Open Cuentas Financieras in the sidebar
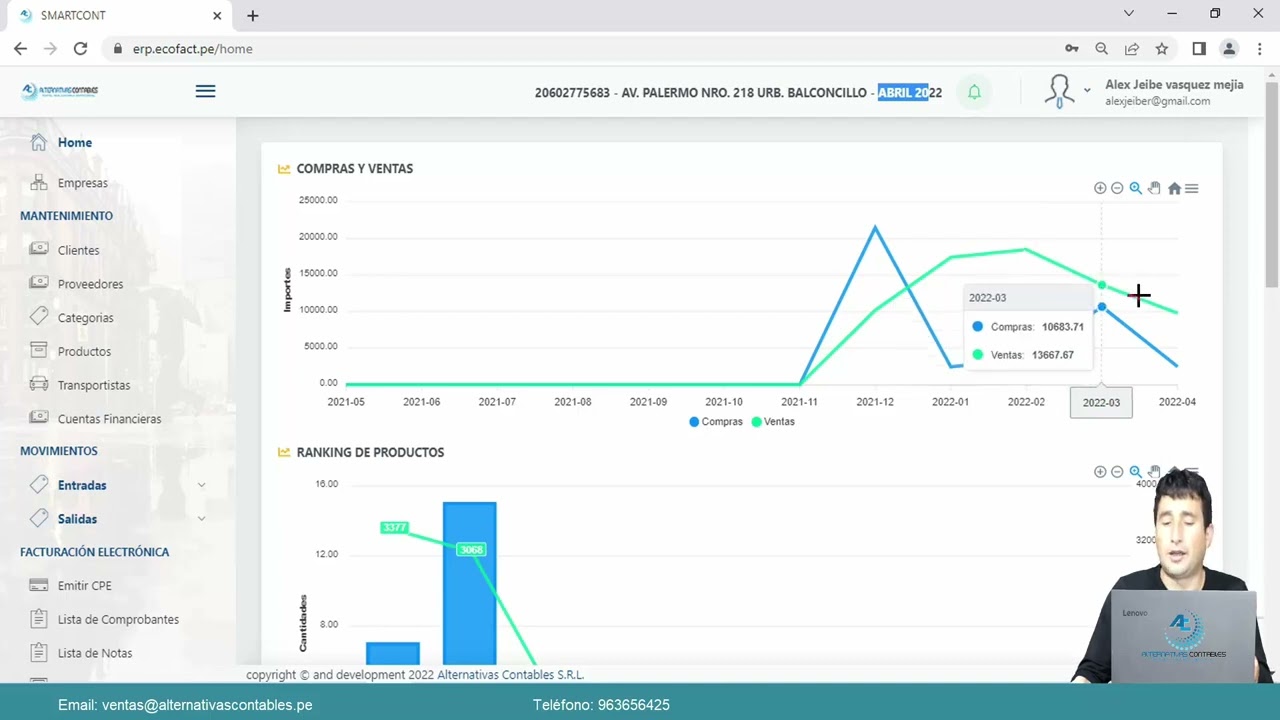 109,419
